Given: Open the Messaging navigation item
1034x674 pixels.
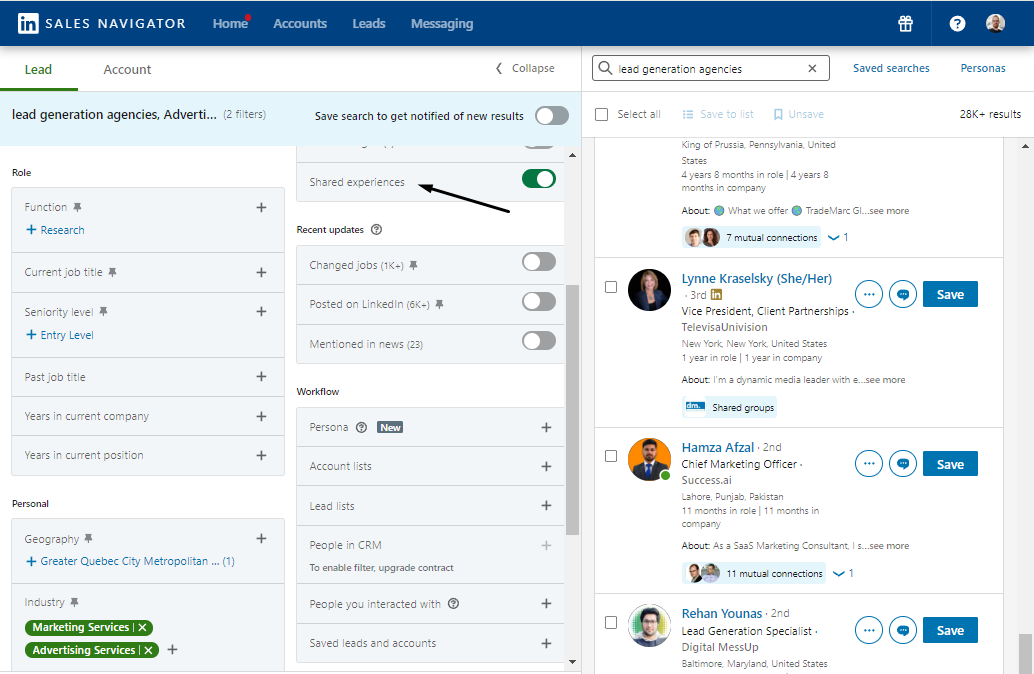Looking at the screenshot, I should (442, 23).
